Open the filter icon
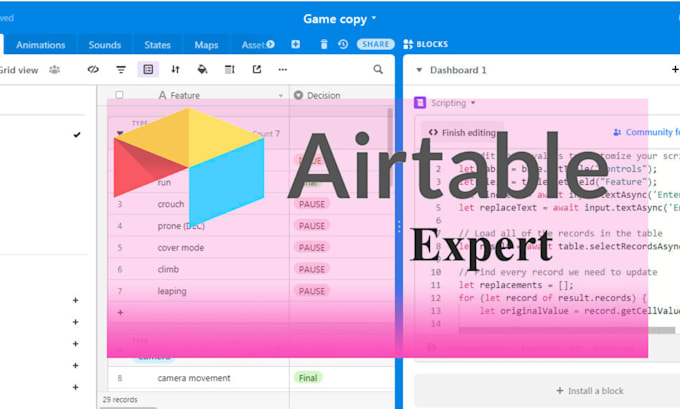 [121, 69]
